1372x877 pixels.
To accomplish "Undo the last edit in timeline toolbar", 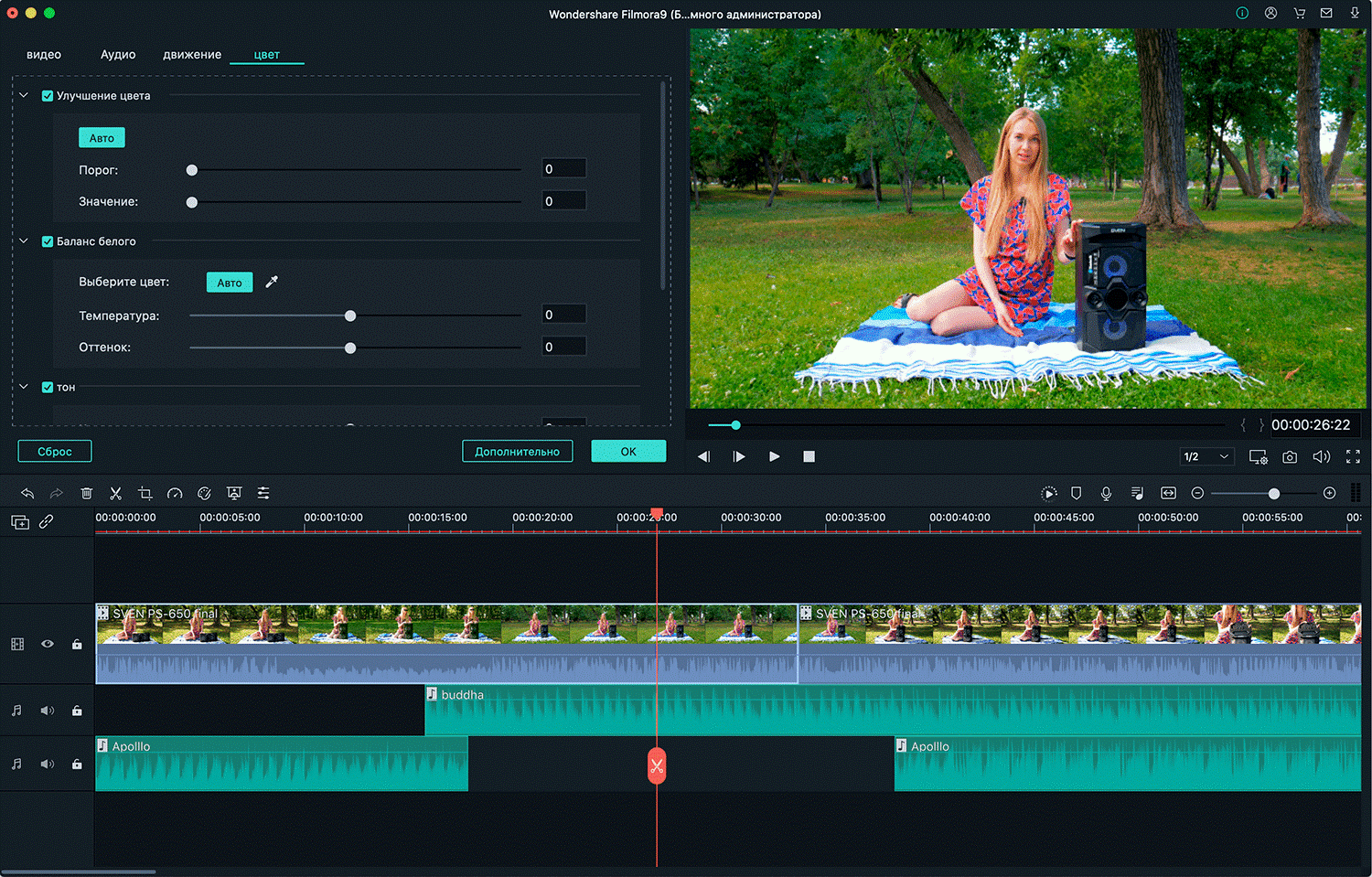I will pos(27,493).
